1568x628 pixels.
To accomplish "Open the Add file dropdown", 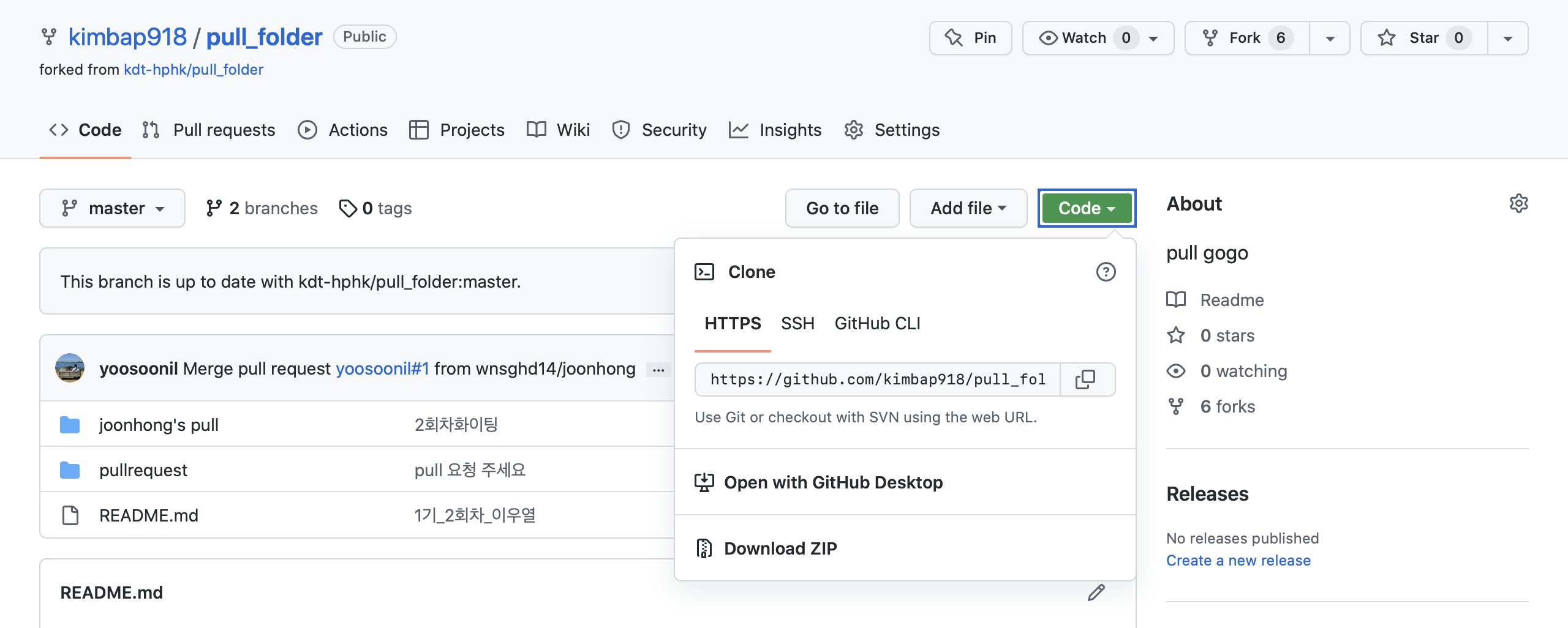I will (968, 208).
